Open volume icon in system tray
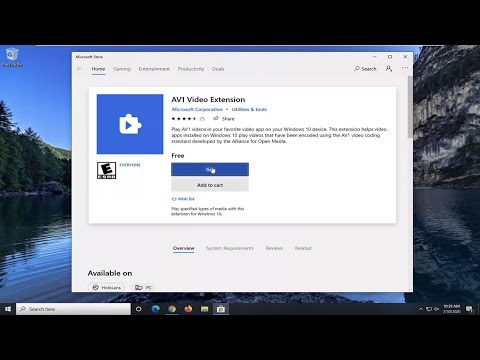This screenshot has height=360, width=480. (436, 309)
